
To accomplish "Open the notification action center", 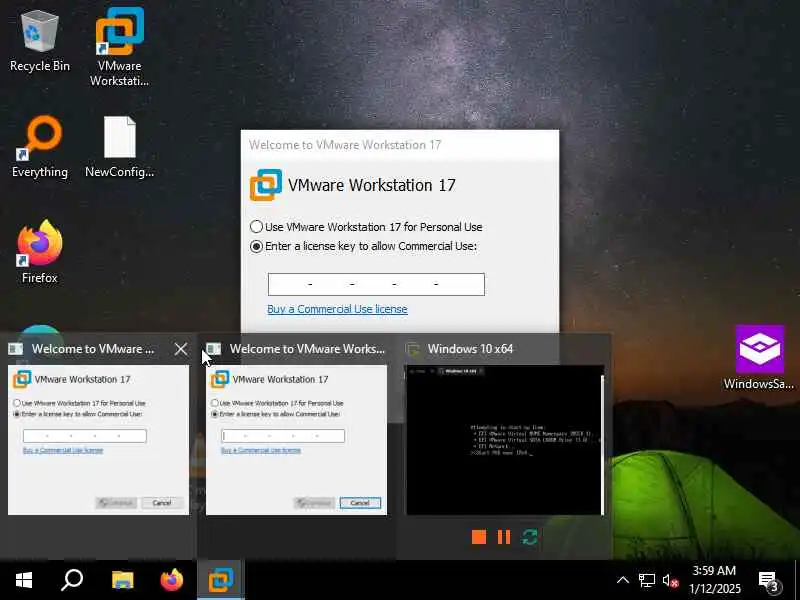I will point(769,581).
